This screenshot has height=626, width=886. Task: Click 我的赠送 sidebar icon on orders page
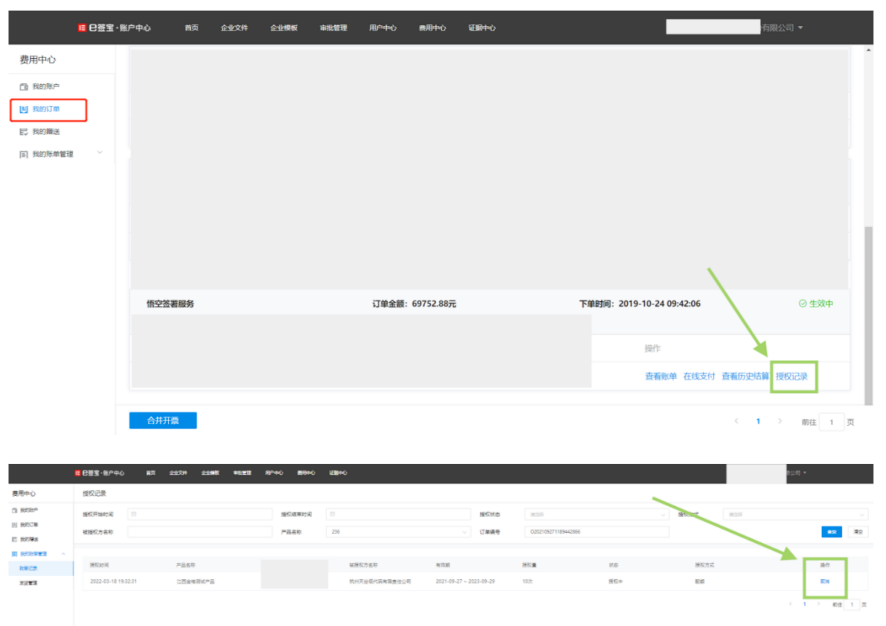click(x=24, y=132)
